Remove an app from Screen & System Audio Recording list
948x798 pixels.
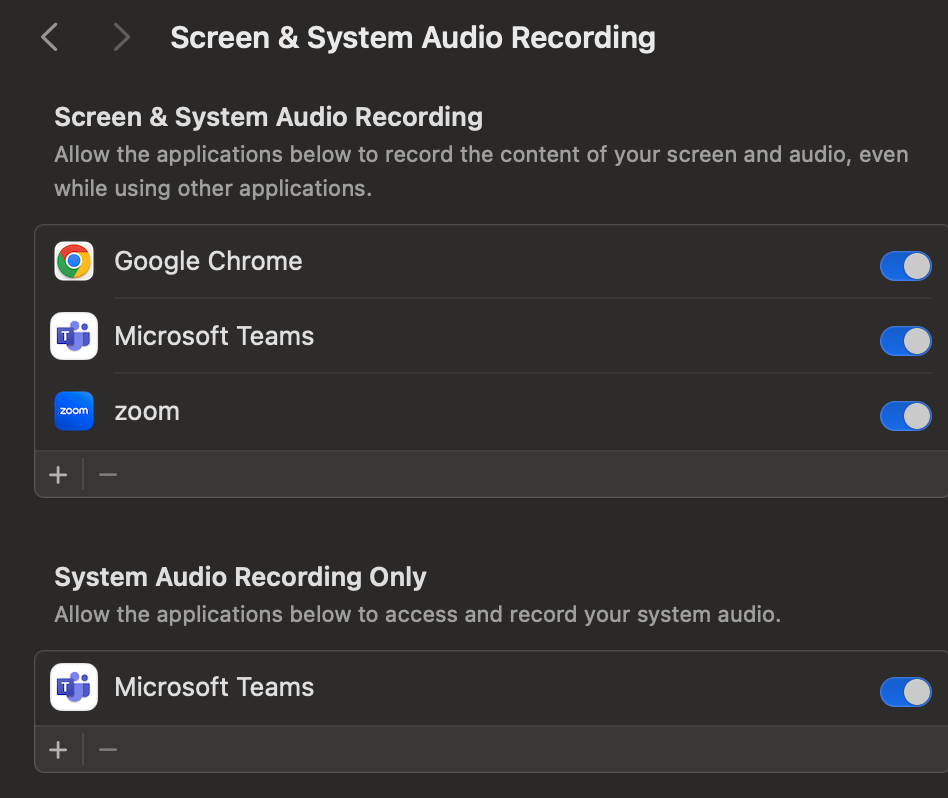[108, 475]
